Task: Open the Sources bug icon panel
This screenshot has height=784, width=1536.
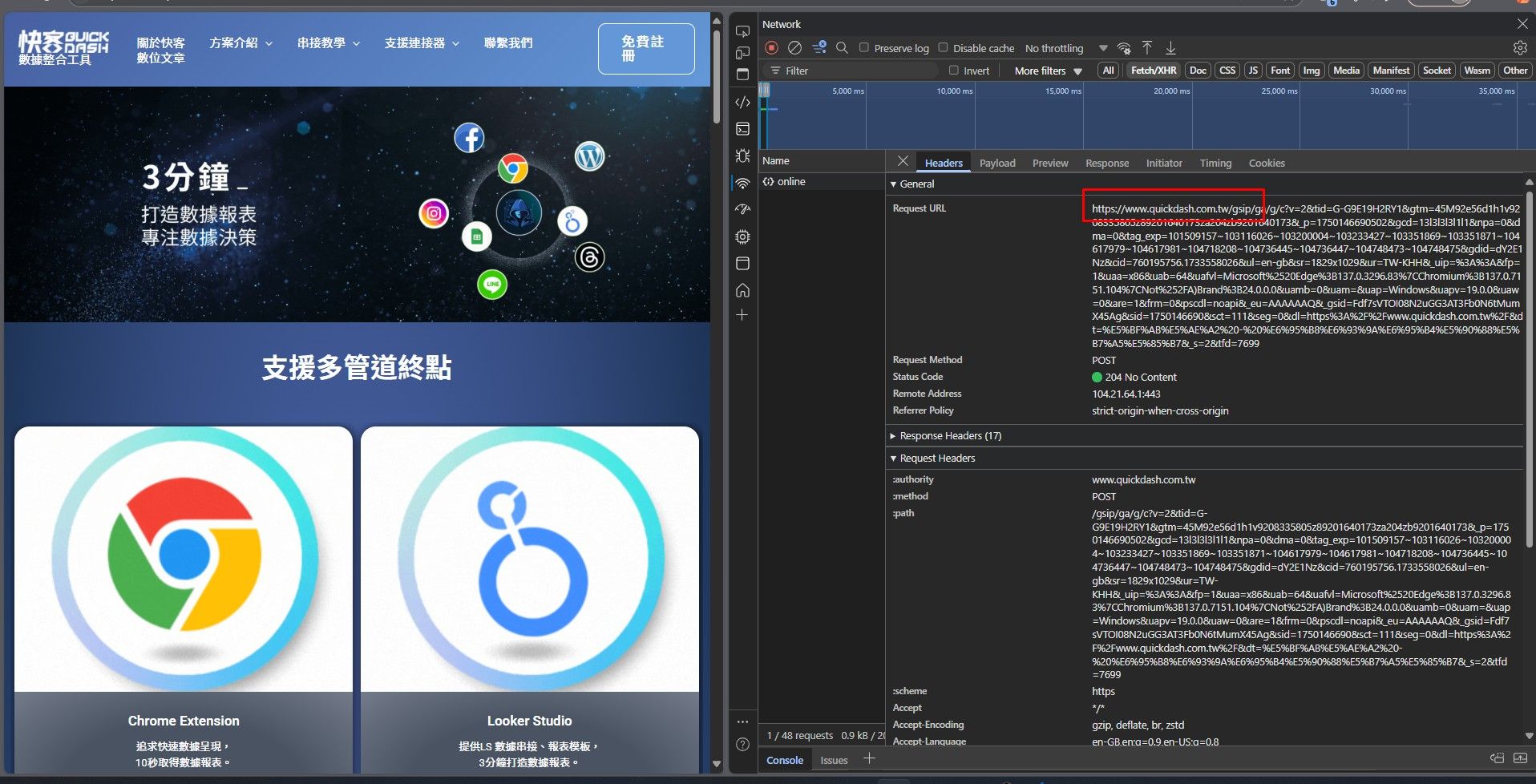Action: point(743,156)
